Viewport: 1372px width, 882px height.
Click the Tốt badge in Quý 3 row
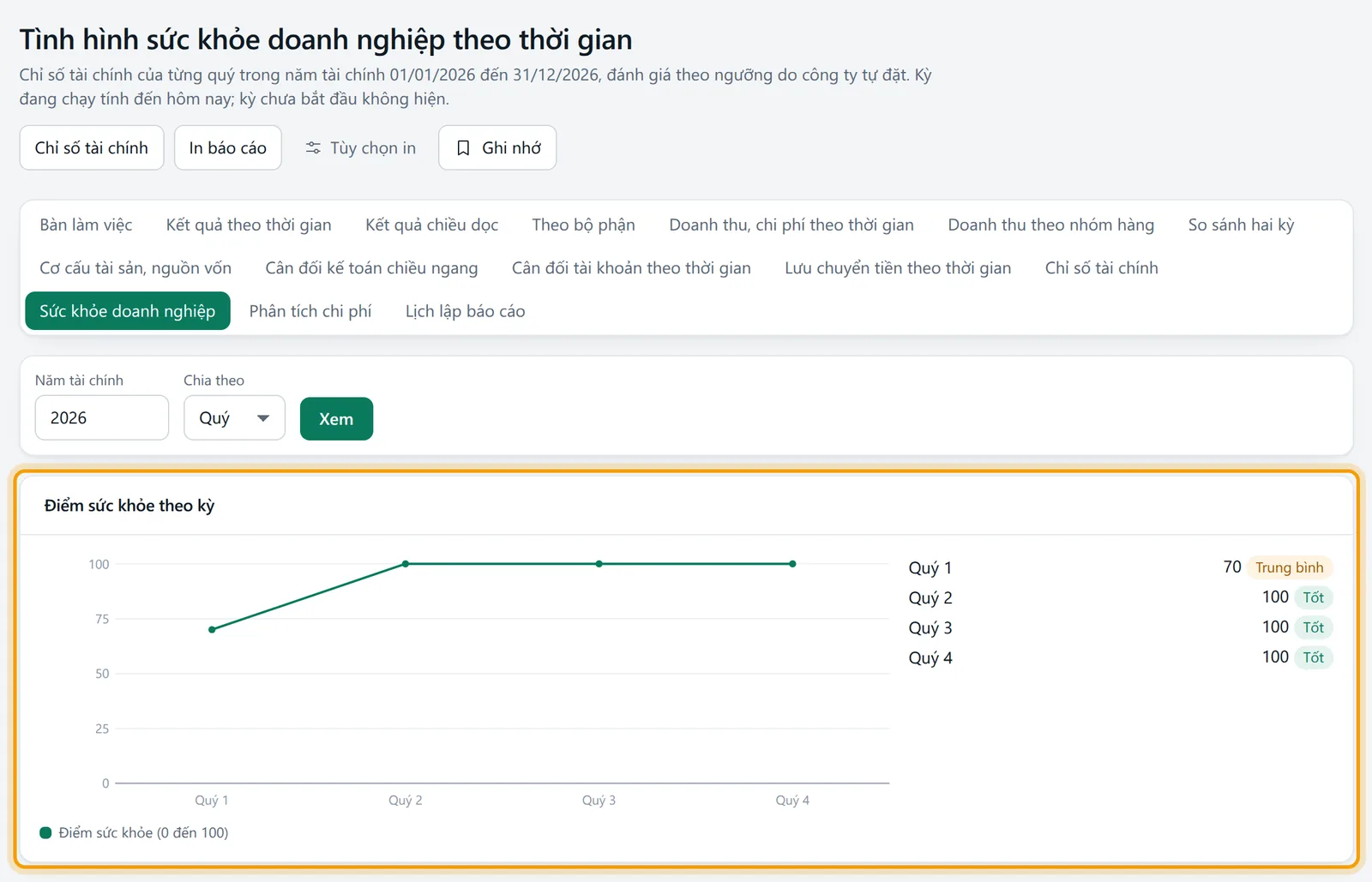click(1314, 627)
